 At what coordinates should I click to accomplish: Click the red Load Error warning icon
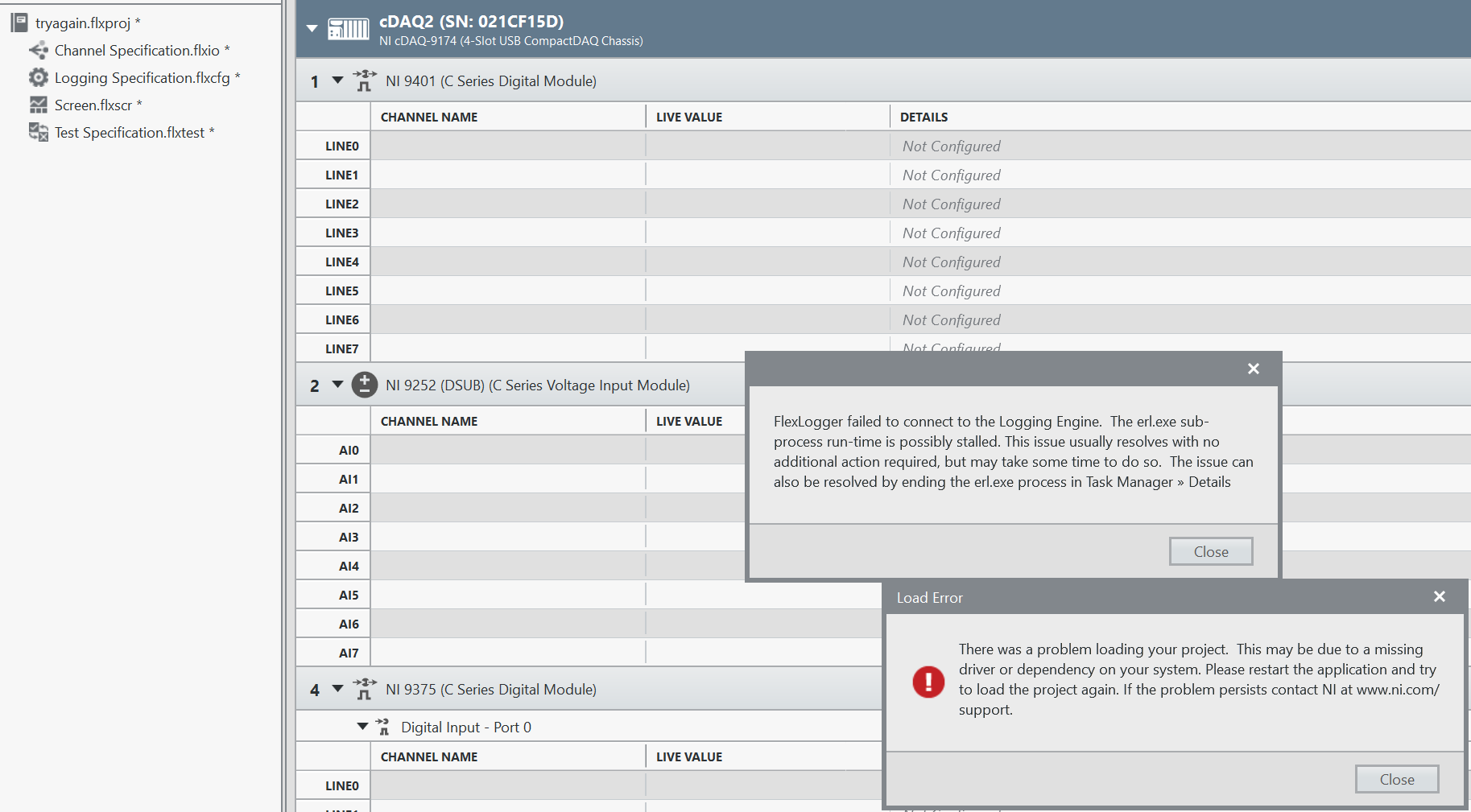(928, 682)
